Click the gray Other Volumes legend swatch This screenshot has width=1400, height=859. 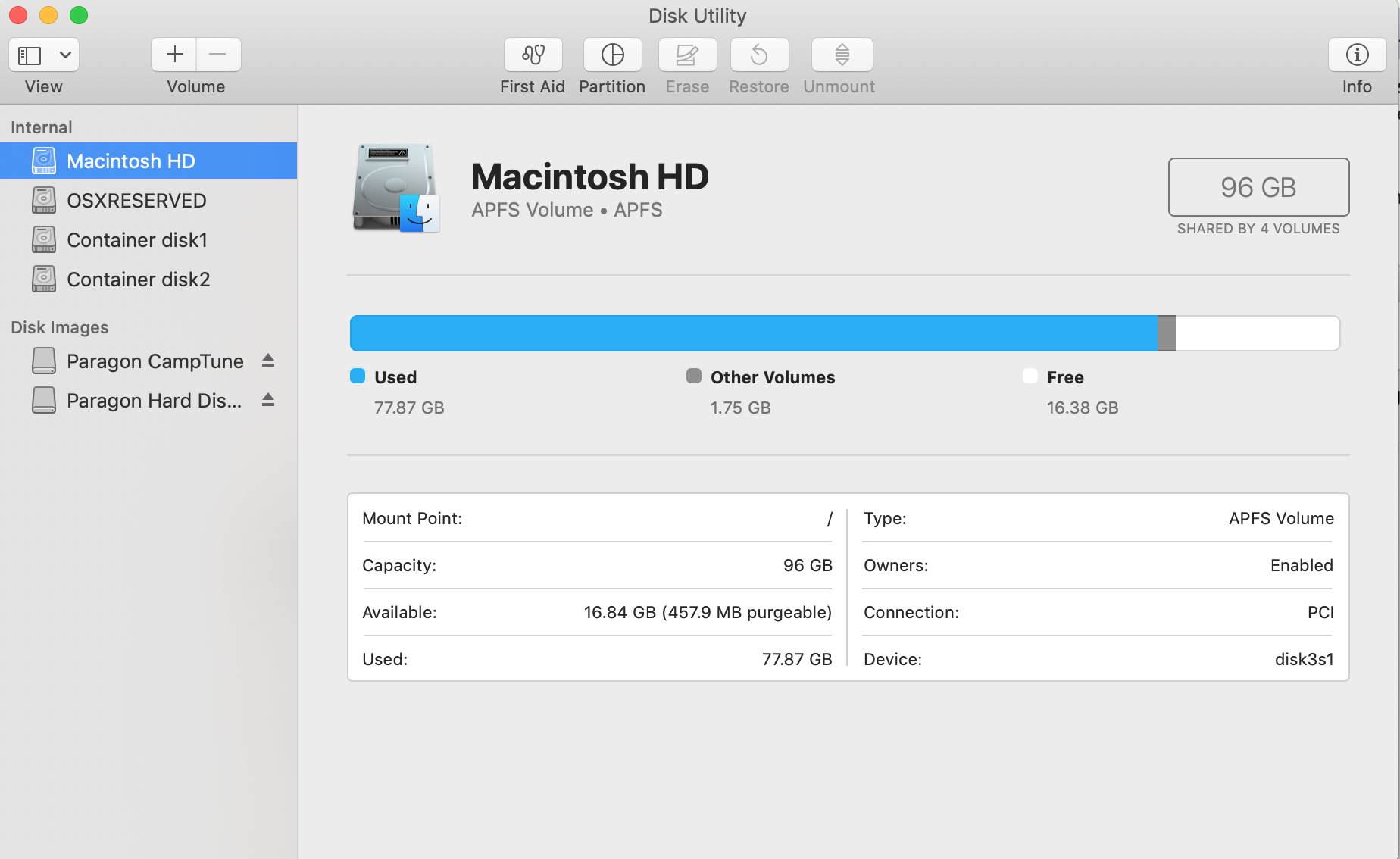pyautogui.click(x=693, y=376)
